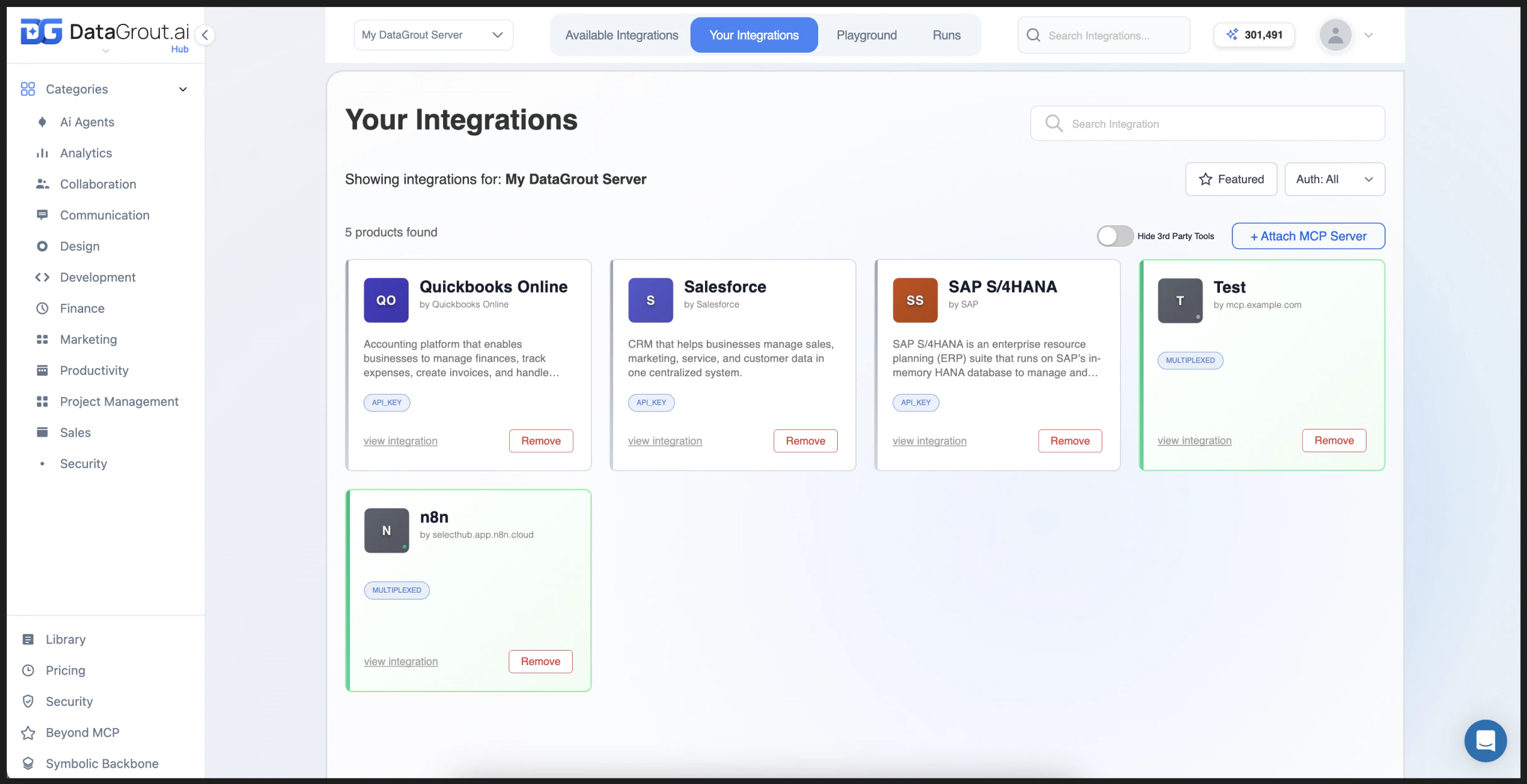Click the Attach MCP Server button
This screenshot has width=1527, height=784.
point(1308,235)
